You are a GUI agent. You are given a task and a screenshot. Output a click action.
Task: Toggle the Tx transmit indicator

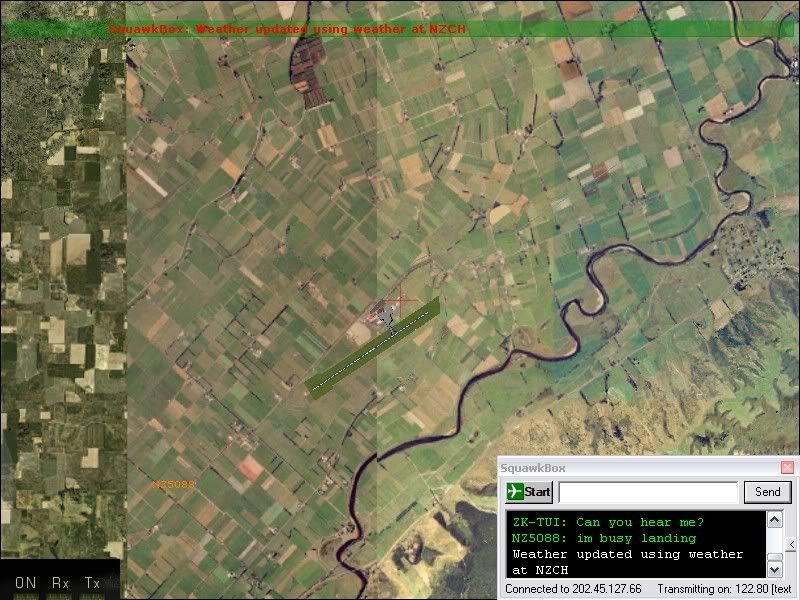point(92,583)
